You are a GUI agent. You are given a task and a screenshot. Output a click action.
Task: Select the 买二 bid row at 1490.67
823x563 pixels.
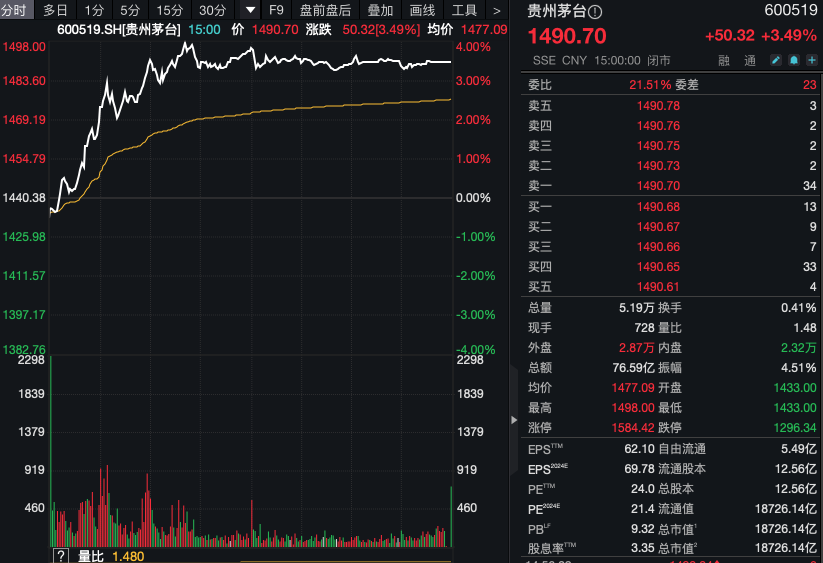[672, 227]
